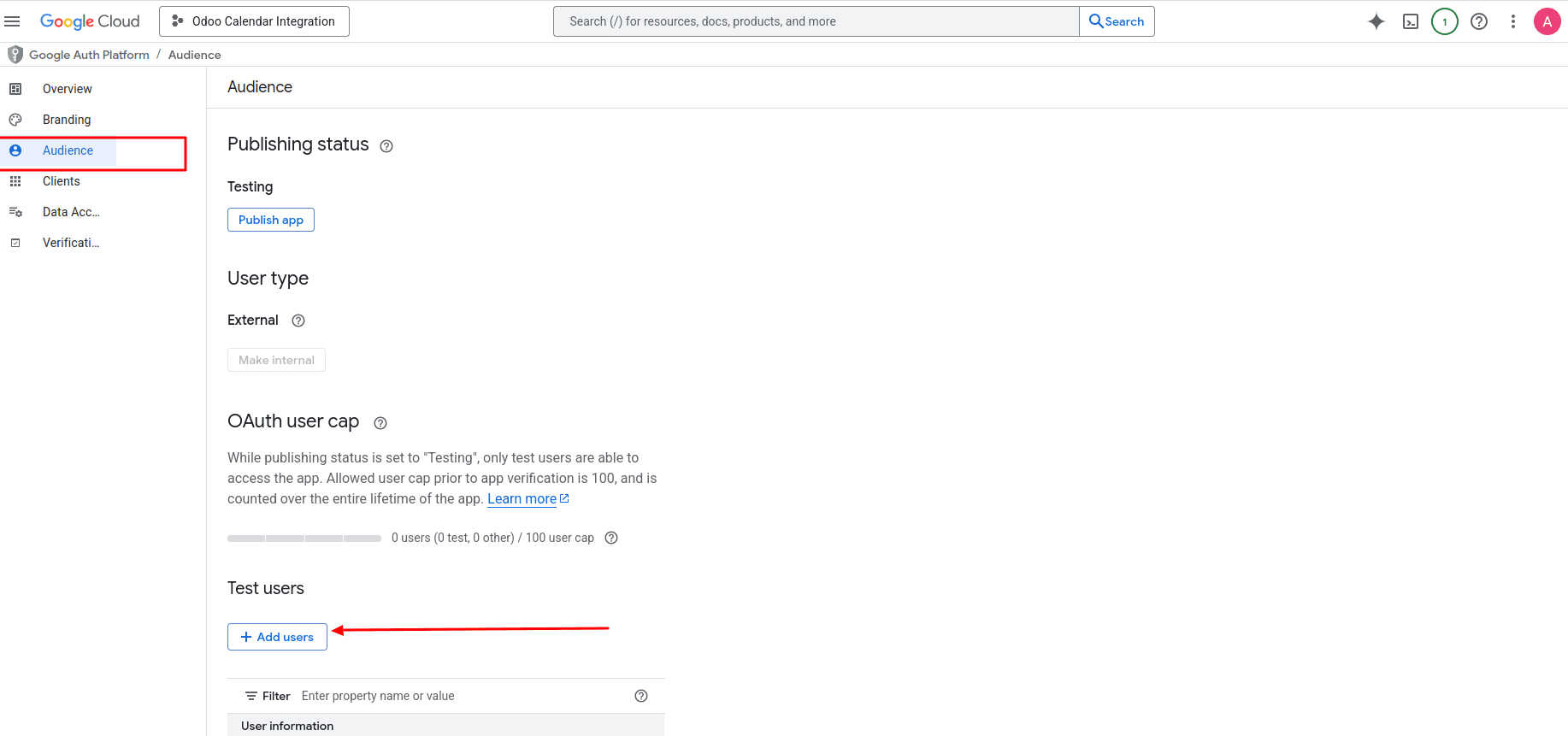The width and height of the screenshot is (1568, 736).
Task: Click the Google Auth Platform shield icon
Action: (x=15, y=55)
